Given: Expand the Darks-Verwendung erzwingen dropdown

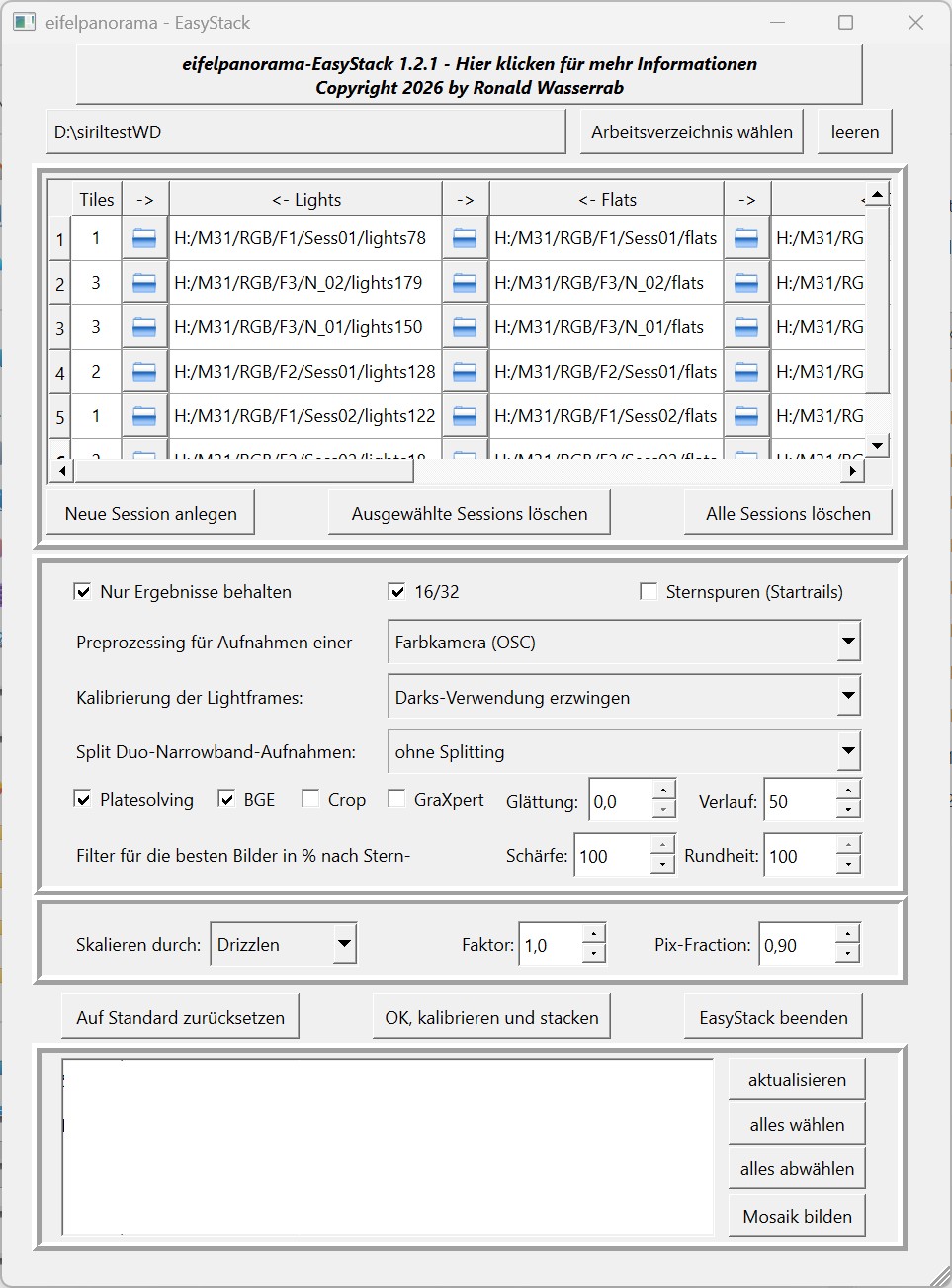Looking at the screenshot, I should point(848,697).
